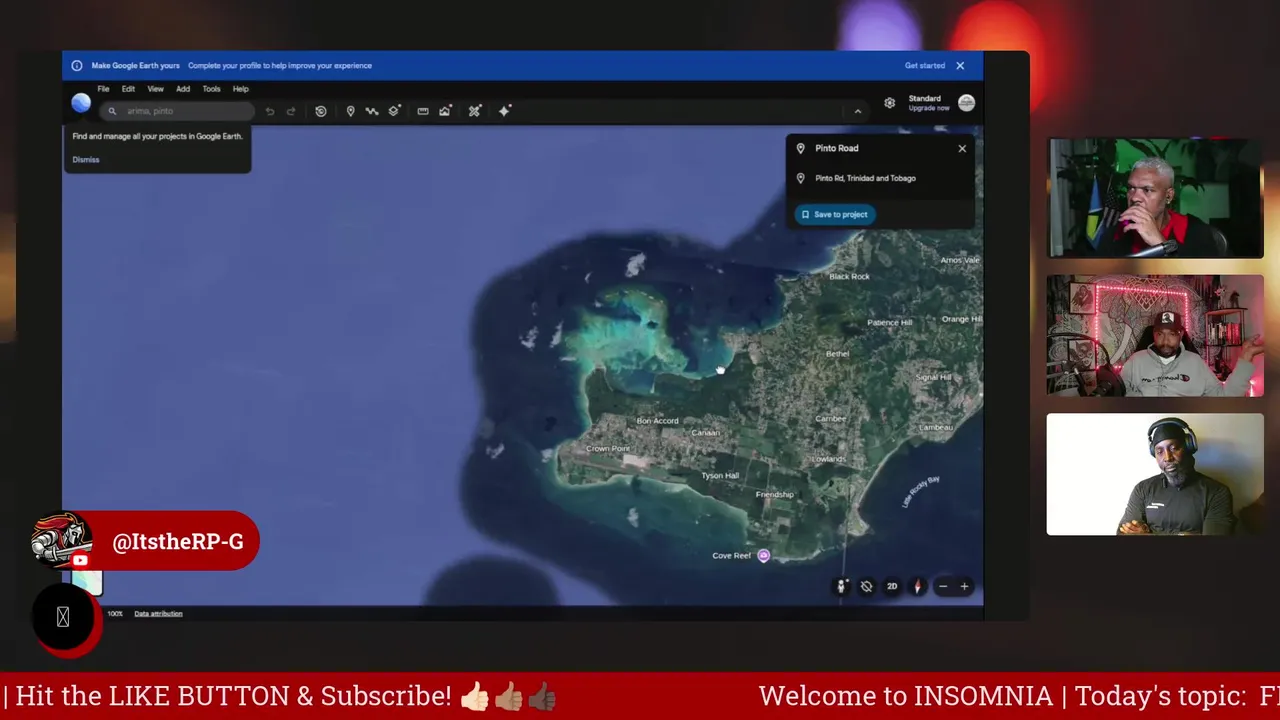The height and width of the screenshot is (720, 1280).
Task: Click the Friendship map label
Action: [x=774, y=495]
